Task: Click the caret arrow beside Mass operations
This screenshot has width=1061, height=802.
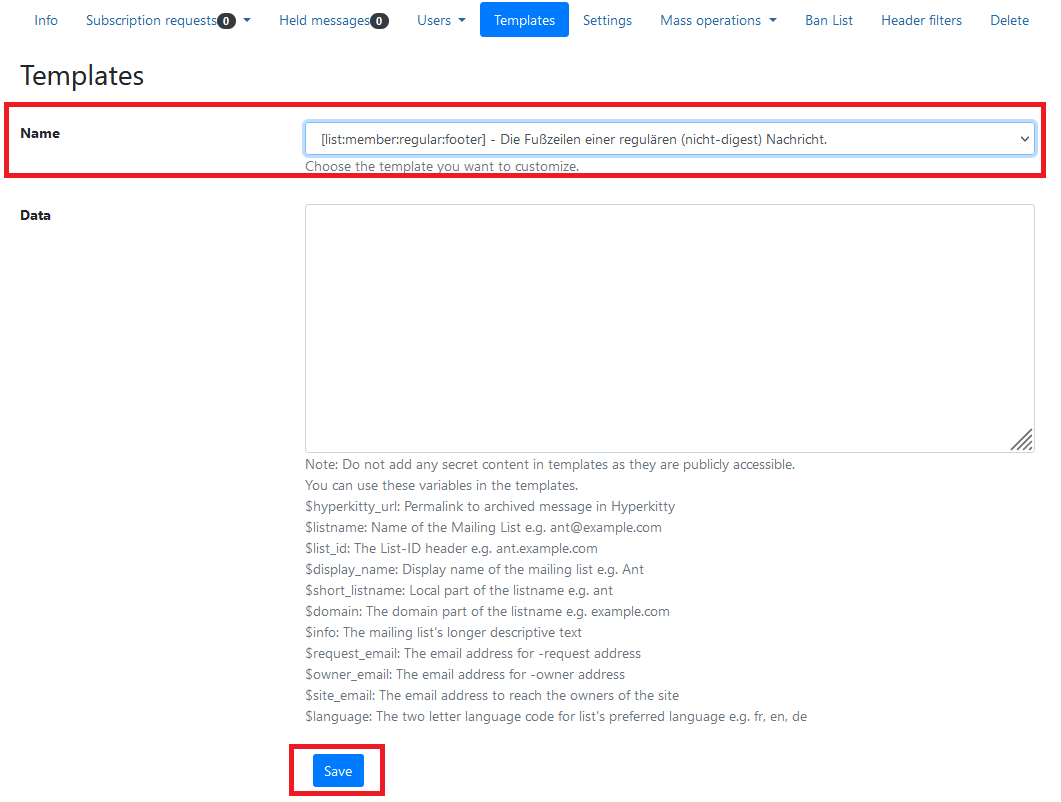Action: (x=772, y=21)
